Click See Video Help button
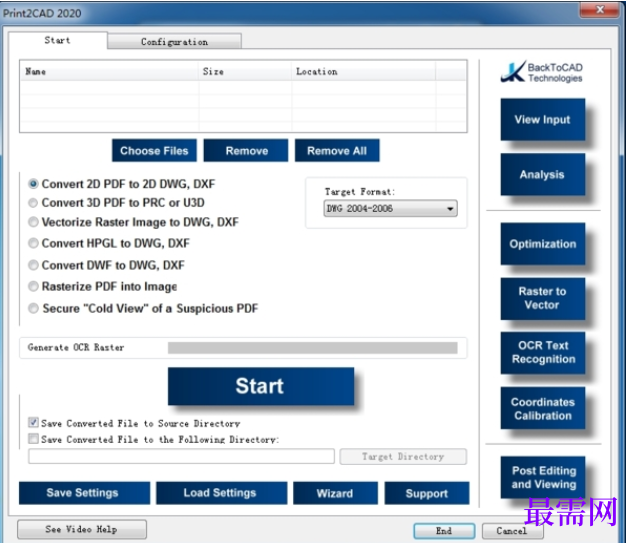 click(82, 529)
